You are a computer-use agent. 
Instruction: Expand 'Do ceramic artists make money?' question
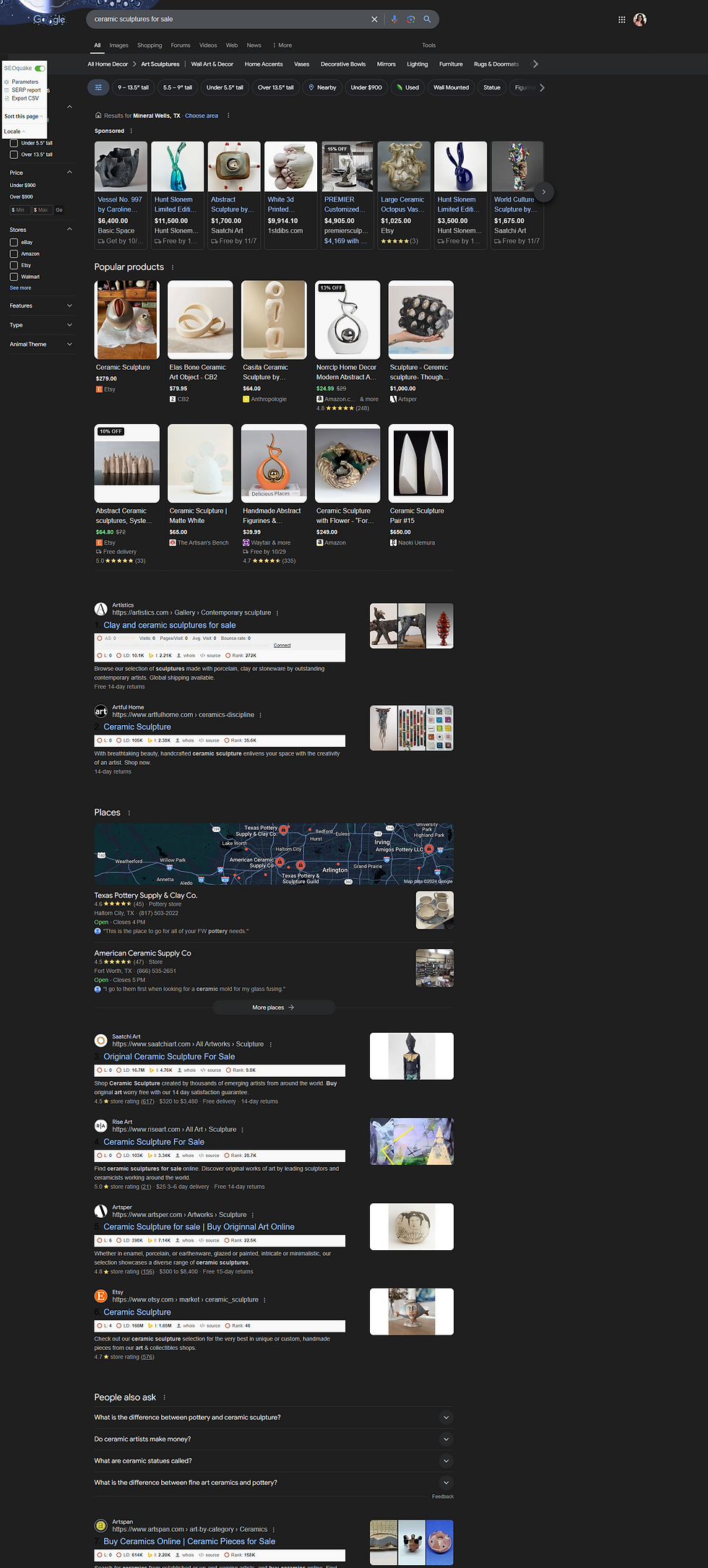point(274,1439)
